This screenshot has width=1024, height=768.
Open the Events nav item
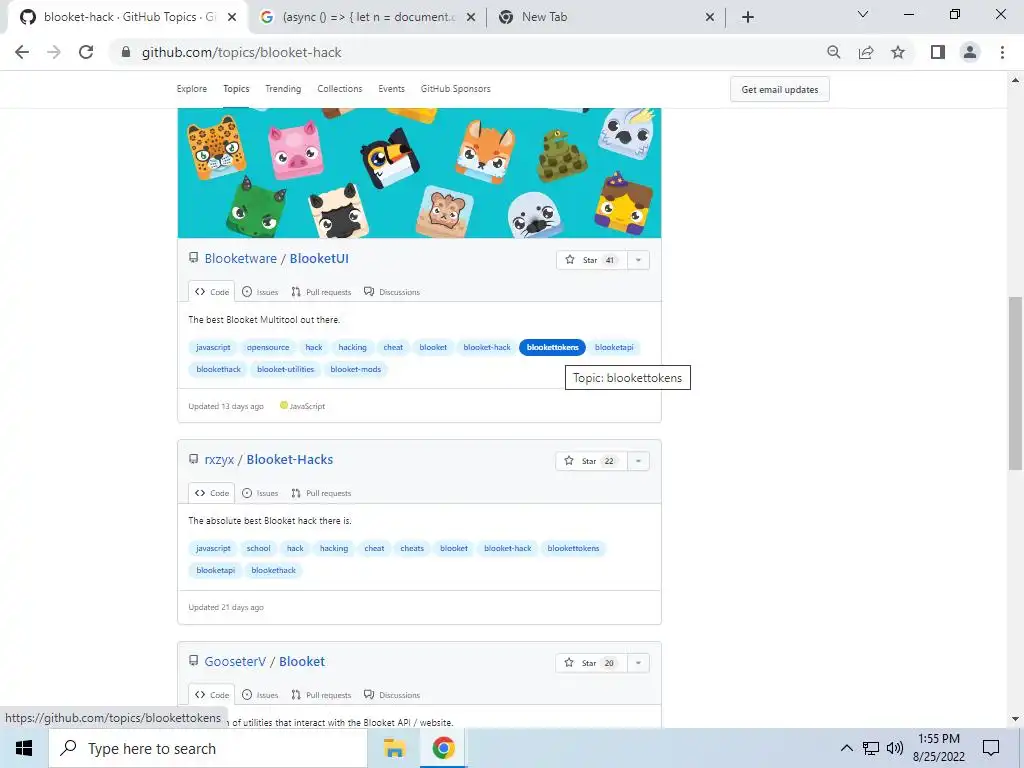tap(391, 89)
